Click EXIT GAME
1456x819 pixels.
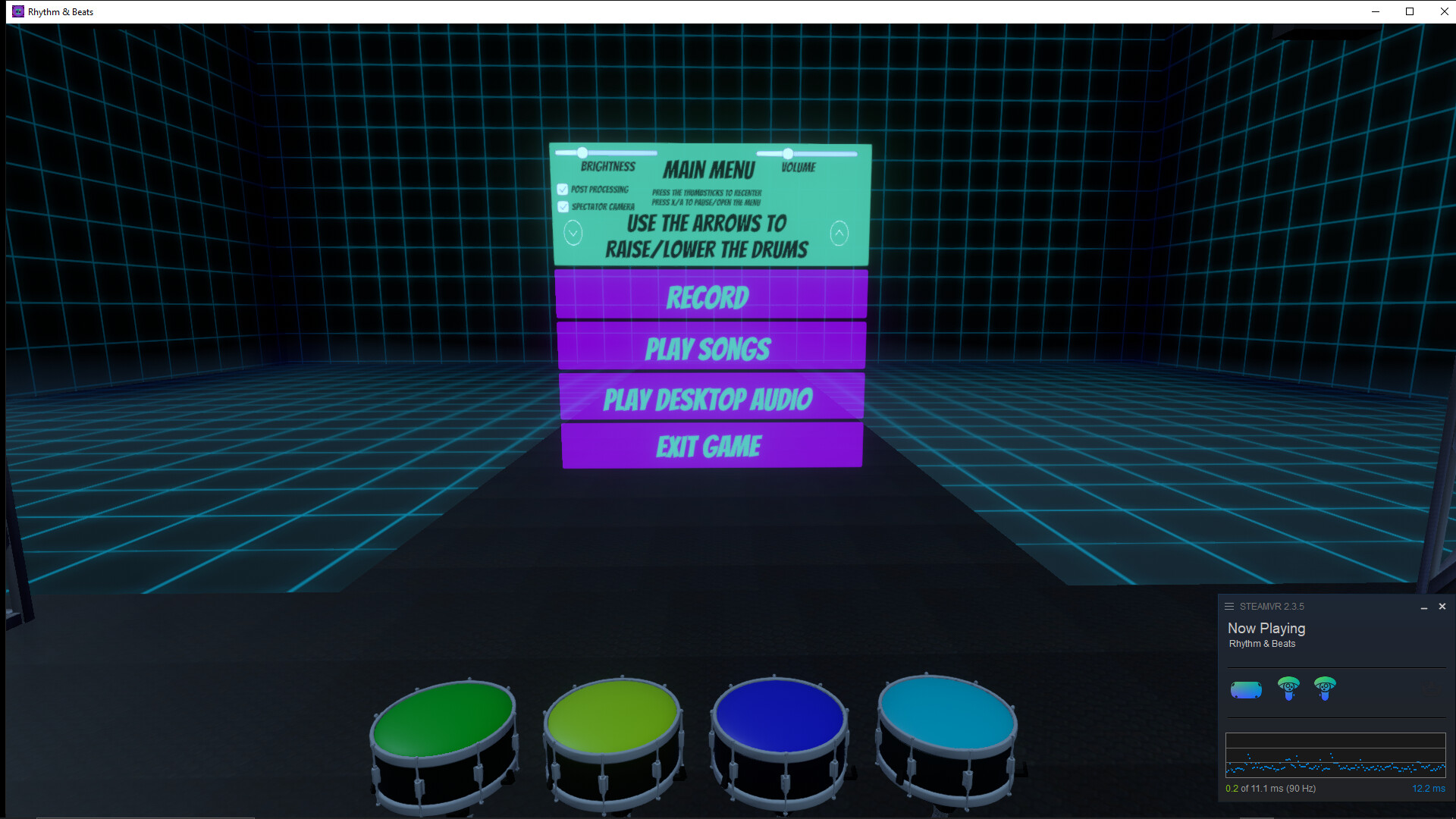(x=709, y=446)
